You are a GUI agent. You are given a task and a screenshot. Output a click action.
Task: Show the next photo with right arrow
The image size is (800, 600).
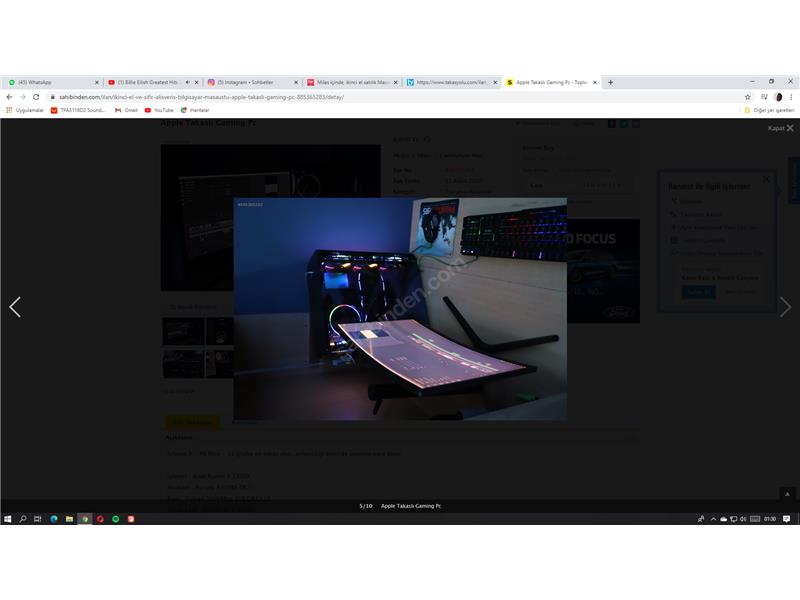click(785, 307)
